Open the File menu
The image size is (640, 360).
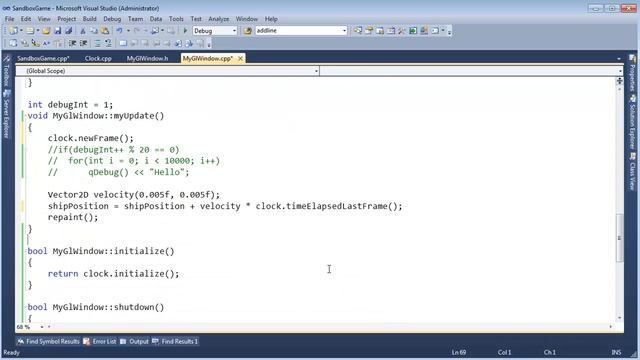pos(9,19)
